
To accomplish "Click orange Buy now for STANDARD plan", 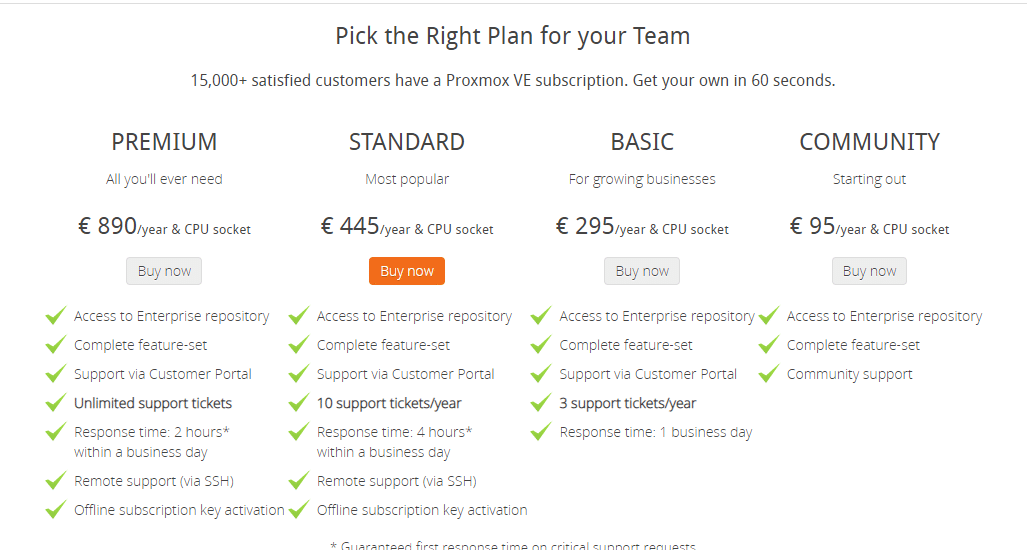I will (x=407, y=271).
